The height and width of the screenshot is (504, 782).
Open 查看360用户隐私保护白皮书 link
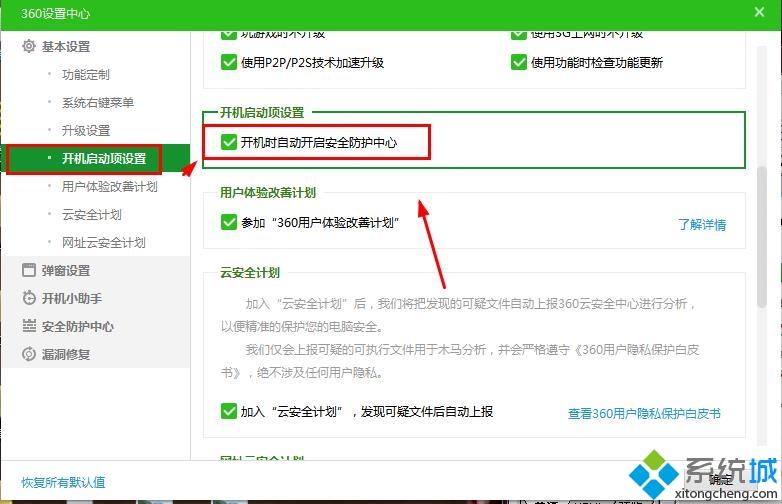click(644, 413)
